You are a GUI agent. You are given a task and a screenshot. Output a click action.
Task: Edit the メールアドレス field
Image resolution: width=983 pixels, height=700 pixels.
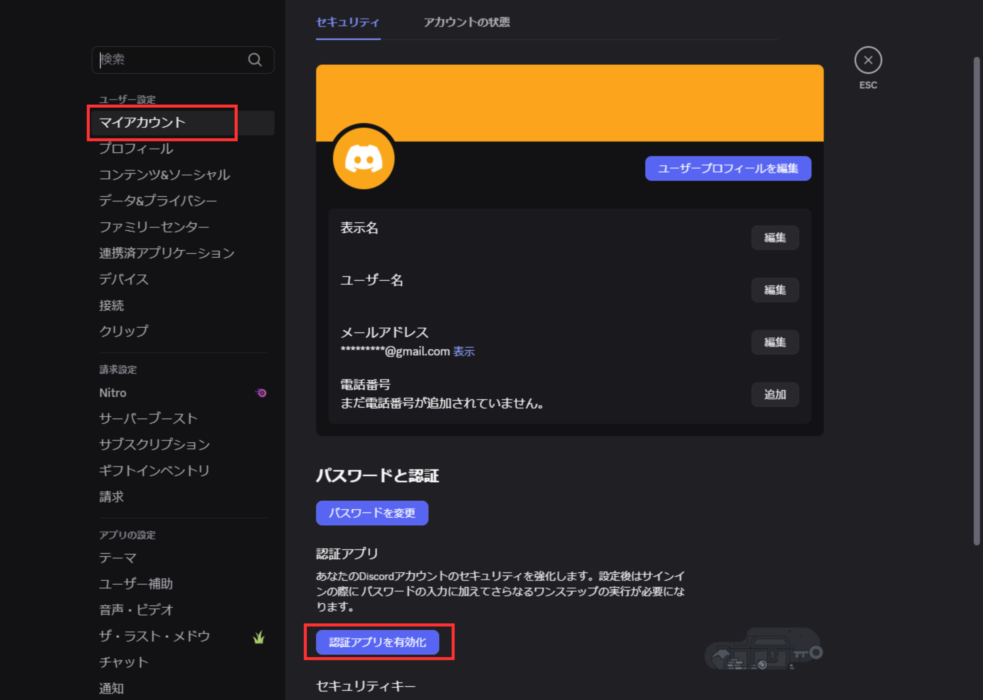point(775,342)
